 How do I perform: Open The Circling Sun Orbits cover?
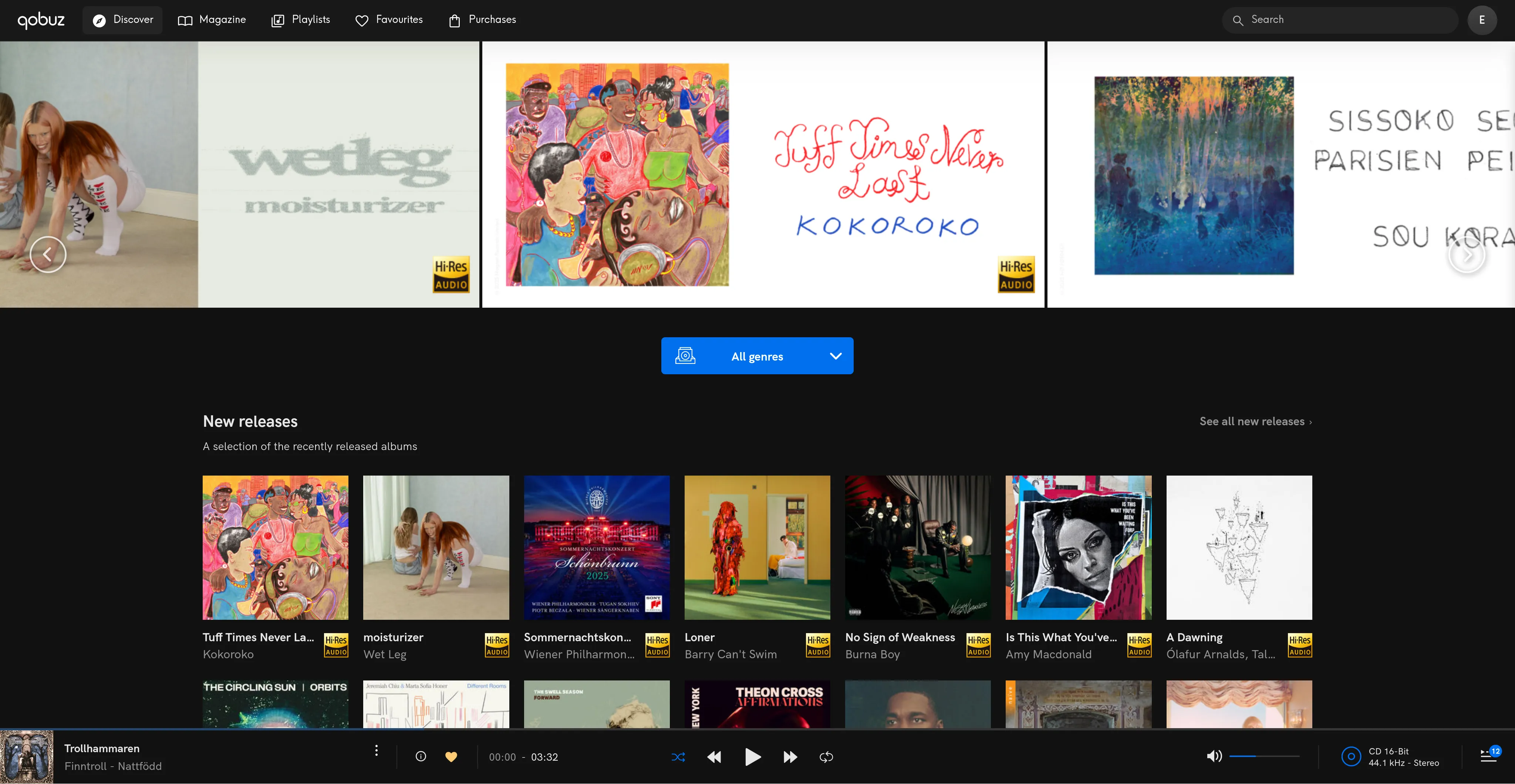point(275,704)
